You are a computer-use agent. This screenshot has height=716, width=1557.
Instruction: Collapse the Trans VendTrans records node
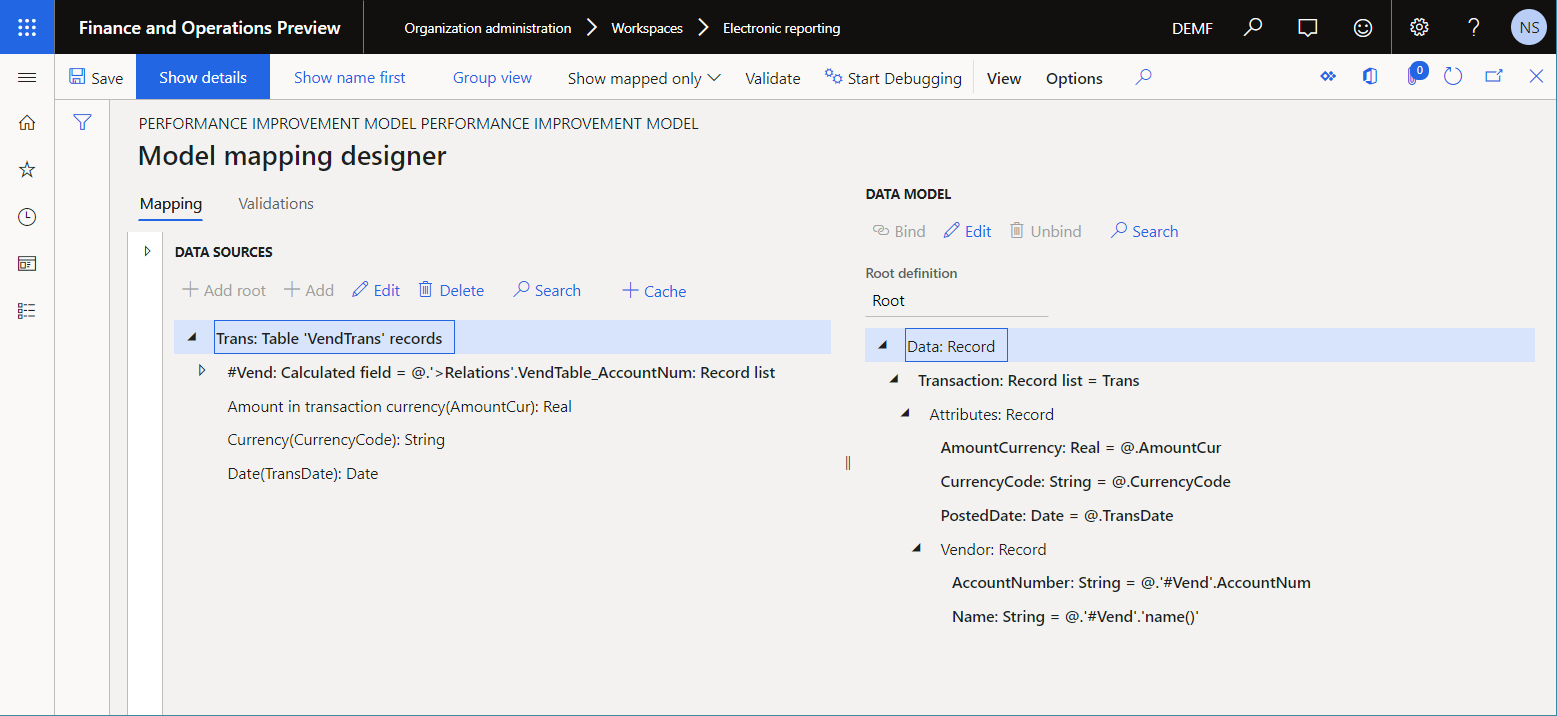191,337
